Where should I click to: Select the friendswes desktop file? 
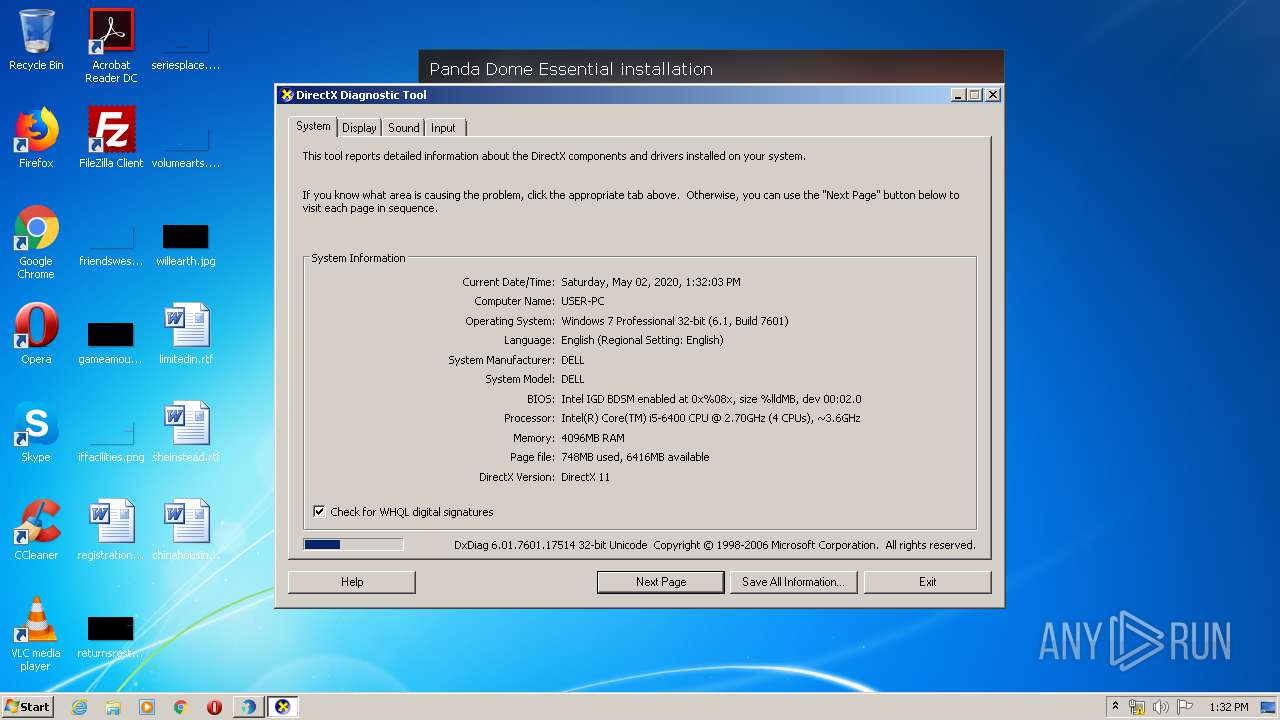click(111, 244)
